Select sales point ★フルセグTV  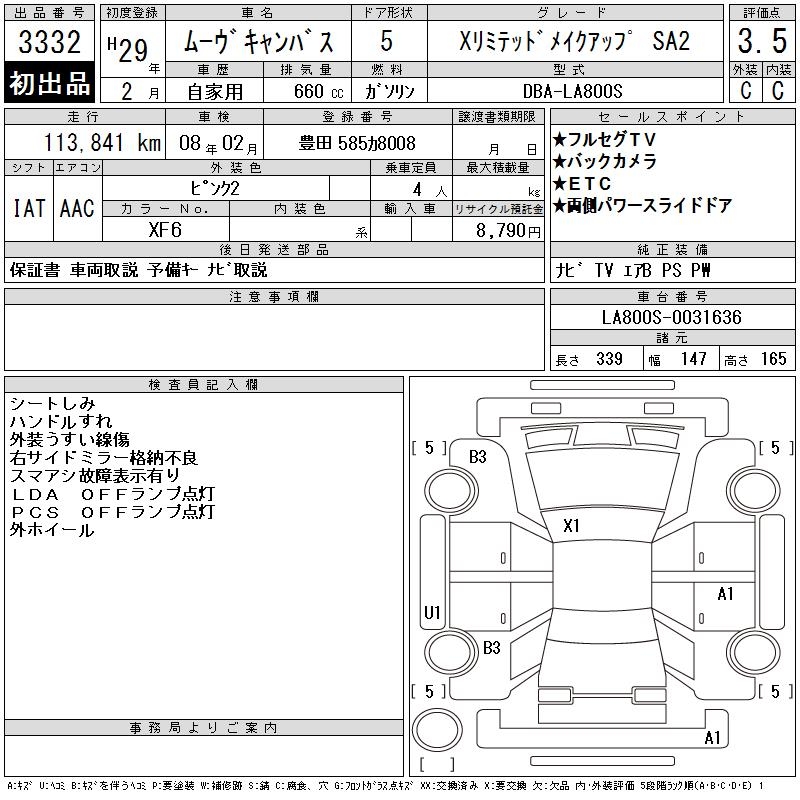(604, 139)
